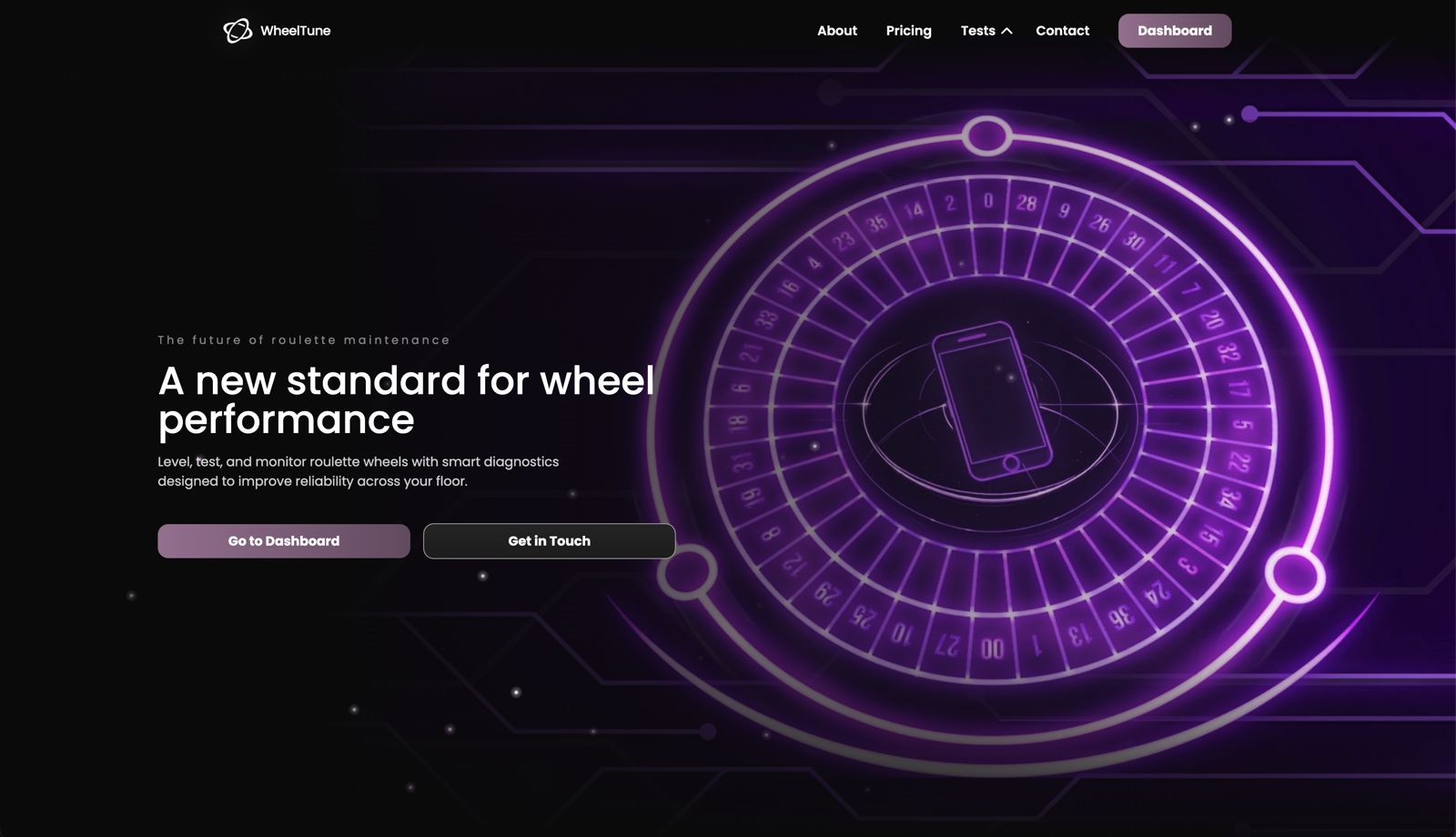The height and width of the screenshot is (837, 1456).
Task: Click the tagline "The future of roulette maintenance"
Action: click(x=304, y=340)
